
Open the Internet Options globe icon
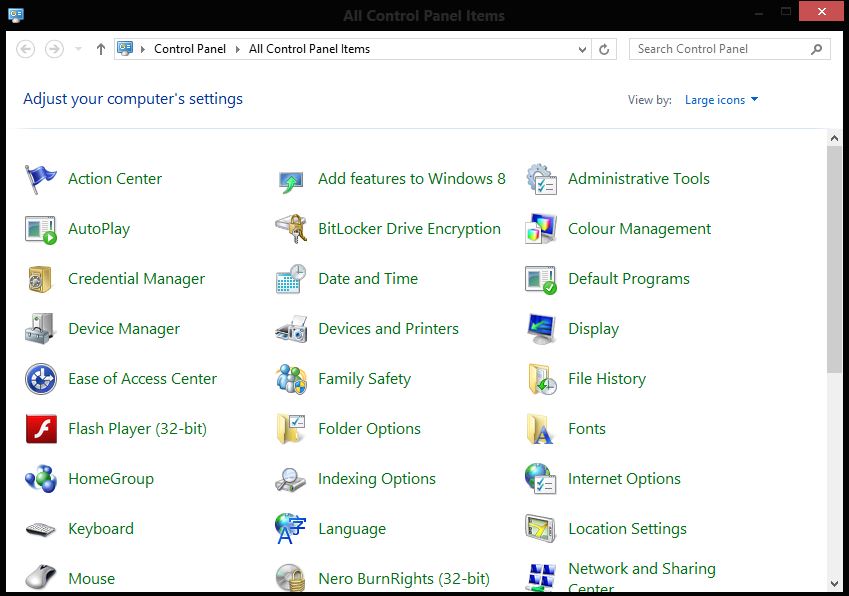pos(540,479)
